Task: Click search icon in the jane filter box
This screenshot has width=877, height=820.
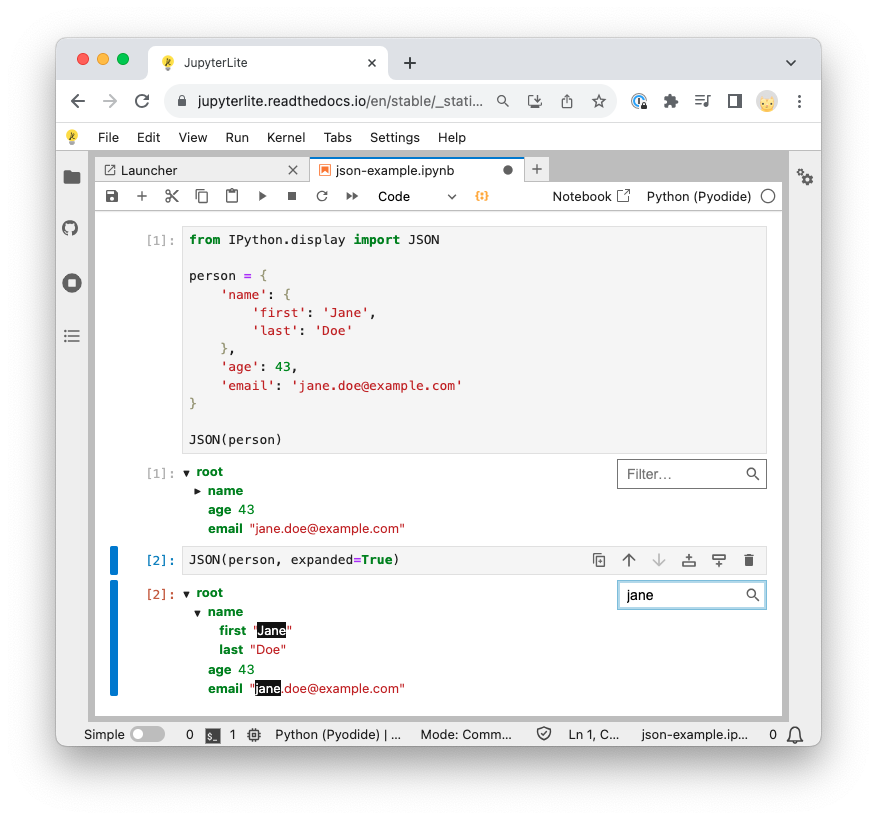Action: pyautogui.click(x=753, y=595)
